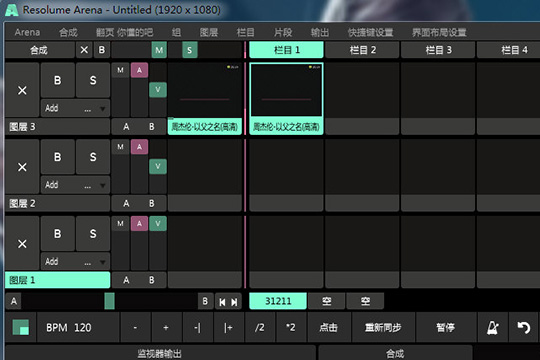Open the Arena menu
This screenshot has width=540, height=360.
point(27,32)
